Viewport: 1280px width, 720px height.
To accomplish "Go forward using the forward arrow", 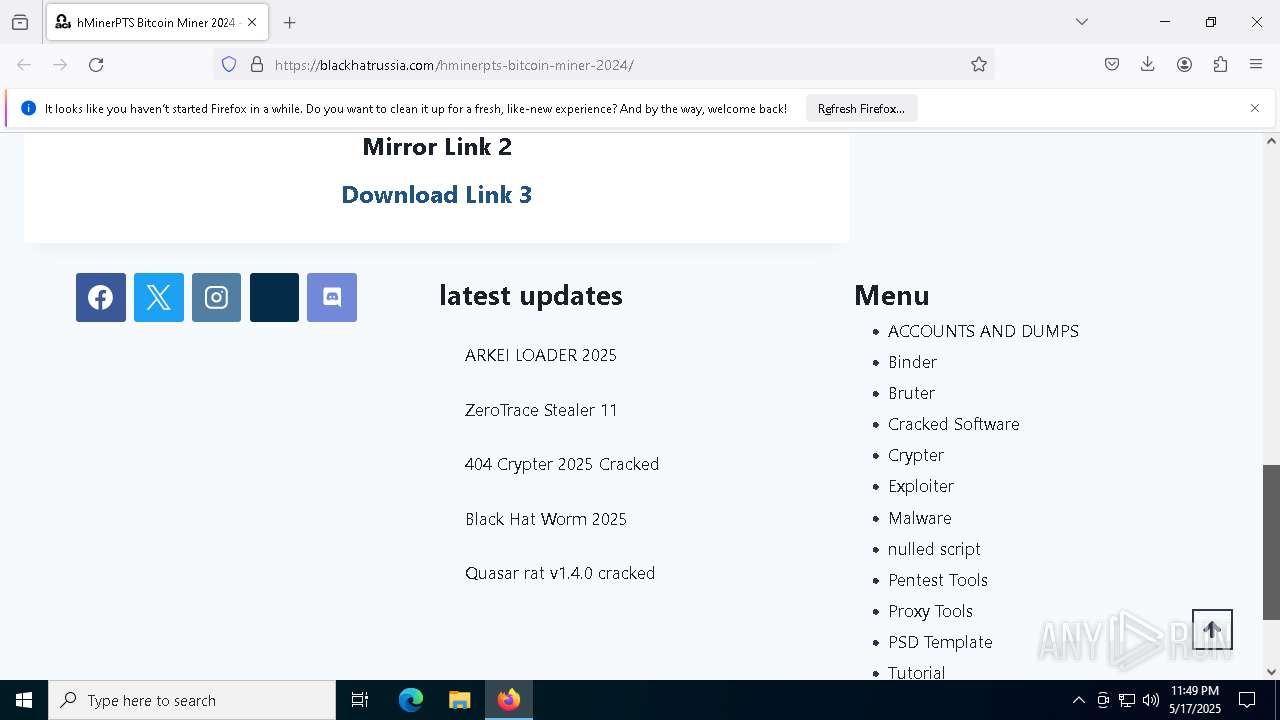I will pos(60,65).
